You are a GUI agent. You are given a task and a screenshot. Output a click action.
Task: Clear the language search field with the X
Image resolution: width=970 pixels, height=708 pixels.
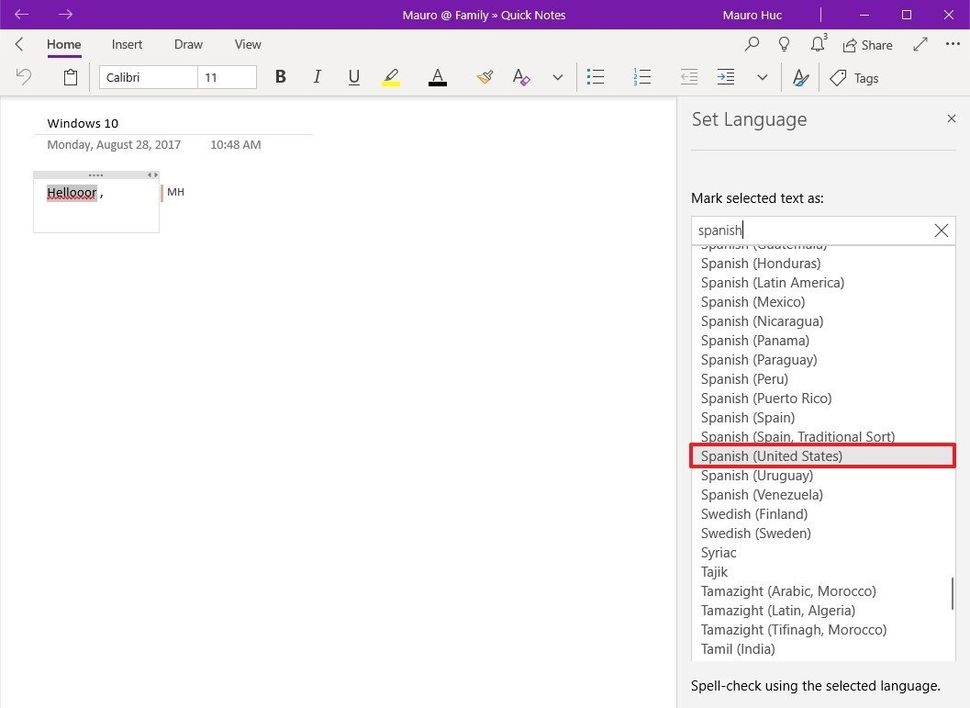click(x=941, y=230)
